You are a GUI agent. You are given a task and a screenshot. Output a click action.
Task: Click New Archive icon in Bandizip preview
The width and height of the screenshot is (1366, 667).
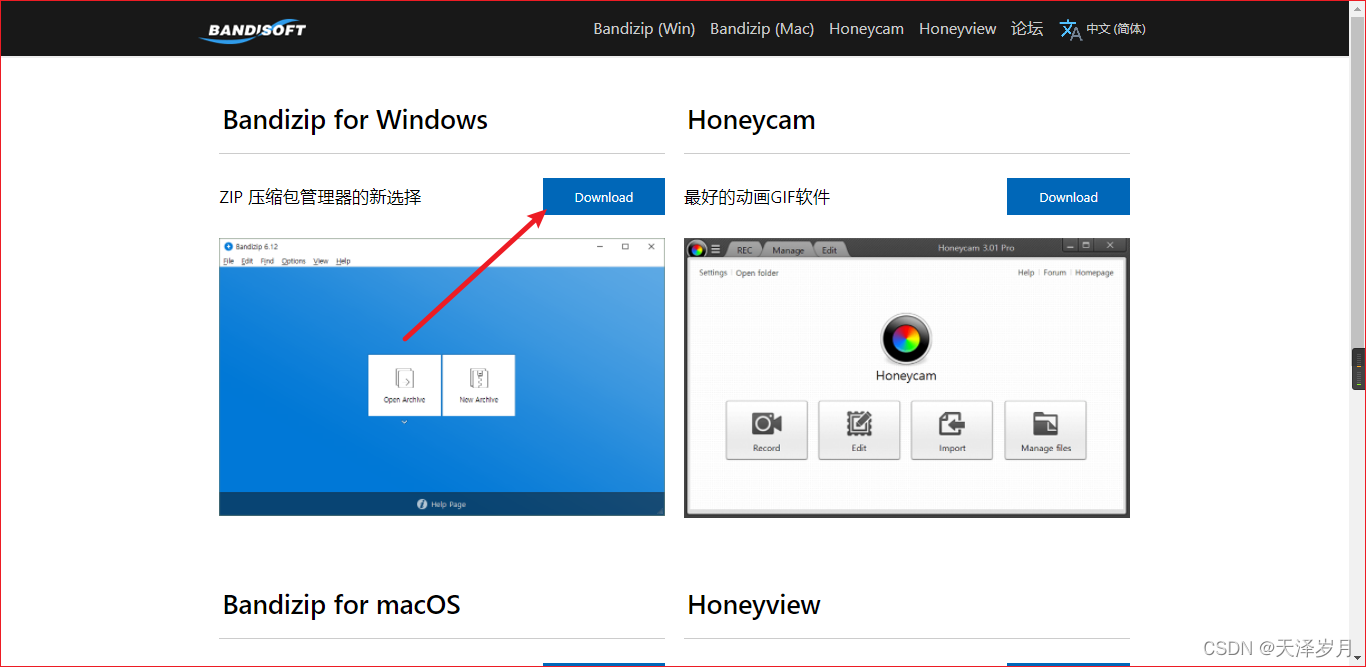point(479,378)
